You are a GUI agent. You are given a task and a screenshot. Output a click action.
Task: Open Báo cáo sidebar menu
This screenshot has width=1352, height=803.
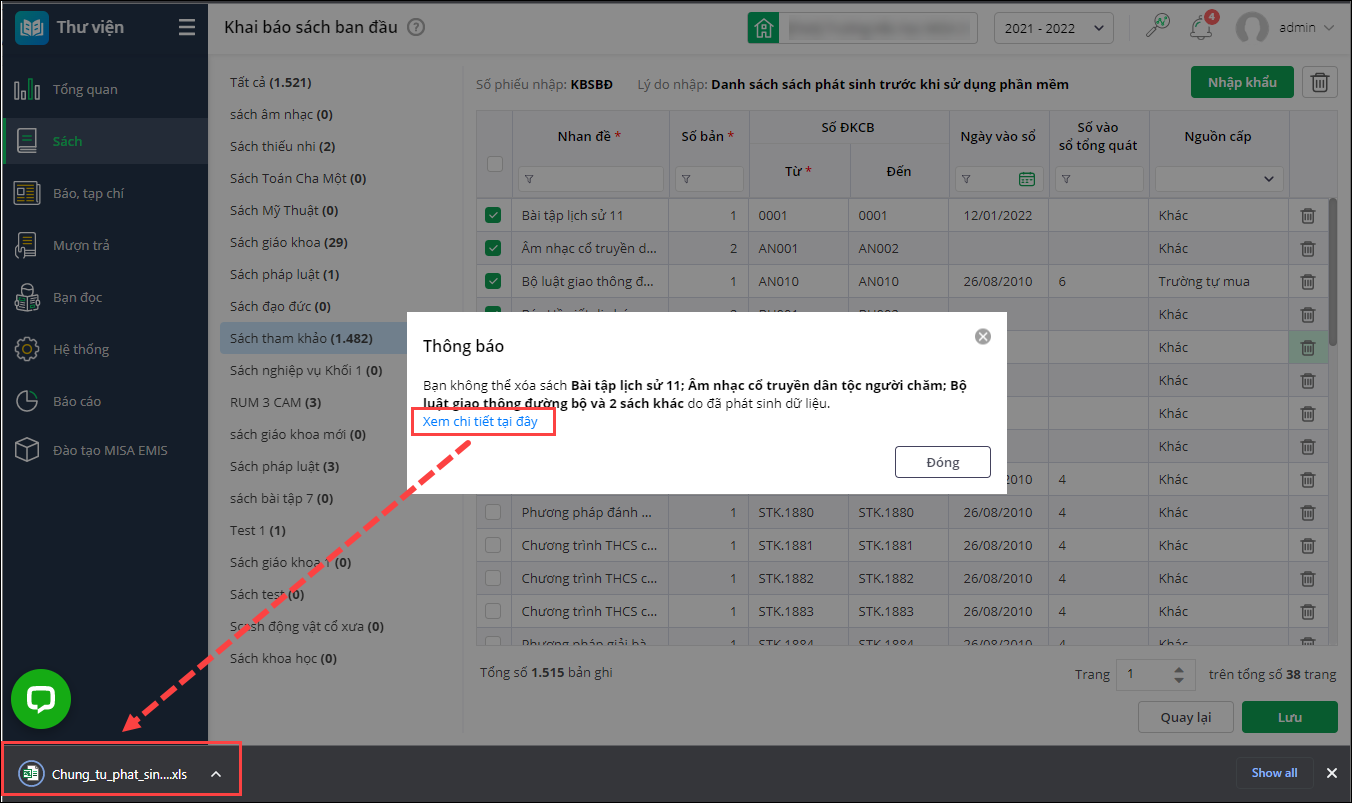point(104,401)
